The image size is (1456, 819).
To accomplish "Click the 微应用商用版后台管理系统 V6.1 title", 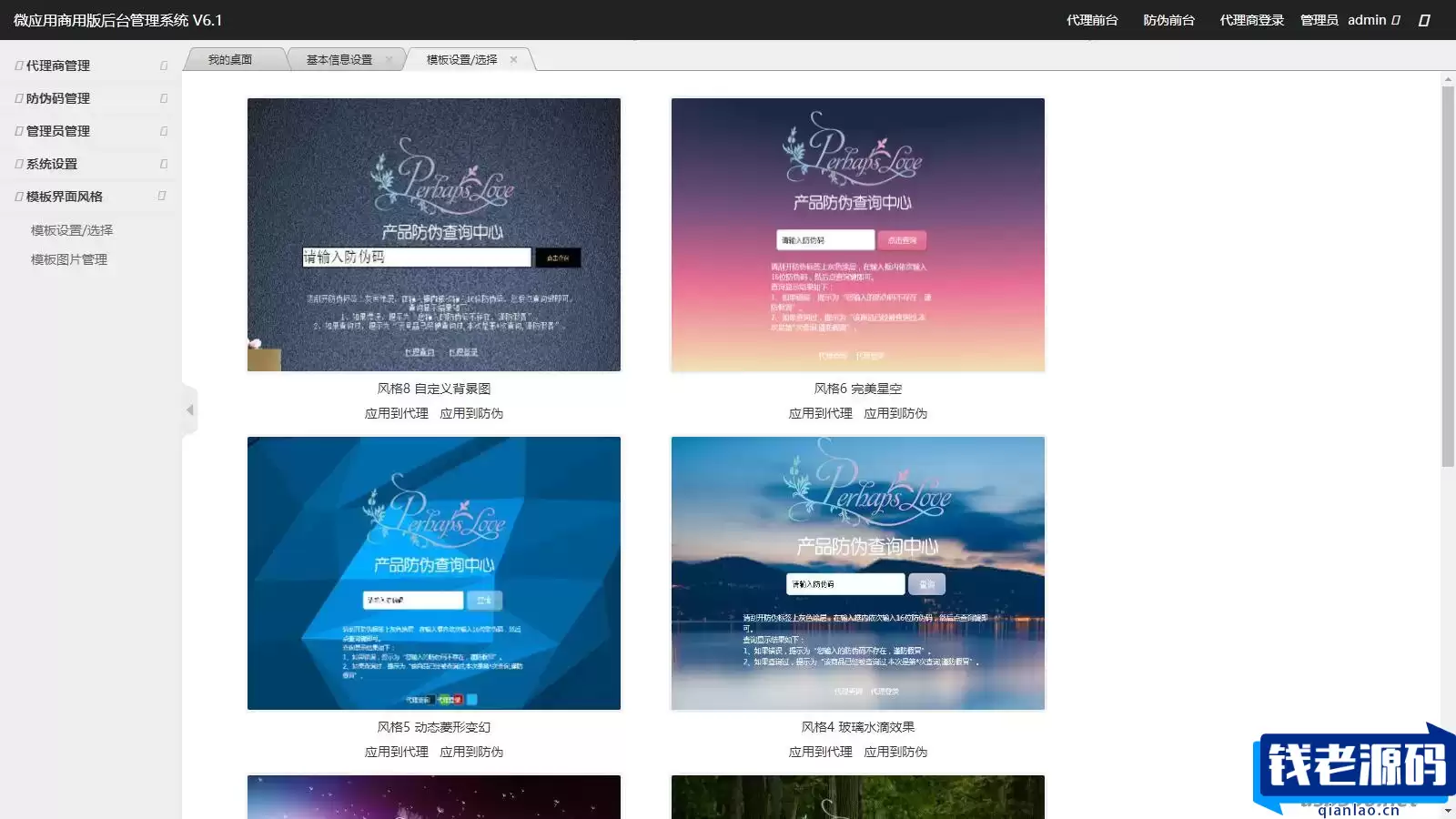I will pyautogui.click(x=117, y=20).
